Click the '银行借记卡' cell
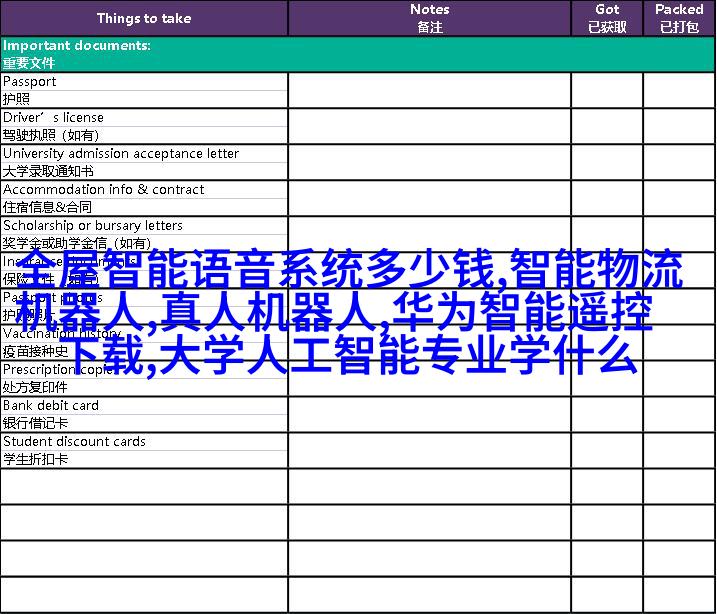Viewport: 717px width, 614px height. tap(144, 423)
